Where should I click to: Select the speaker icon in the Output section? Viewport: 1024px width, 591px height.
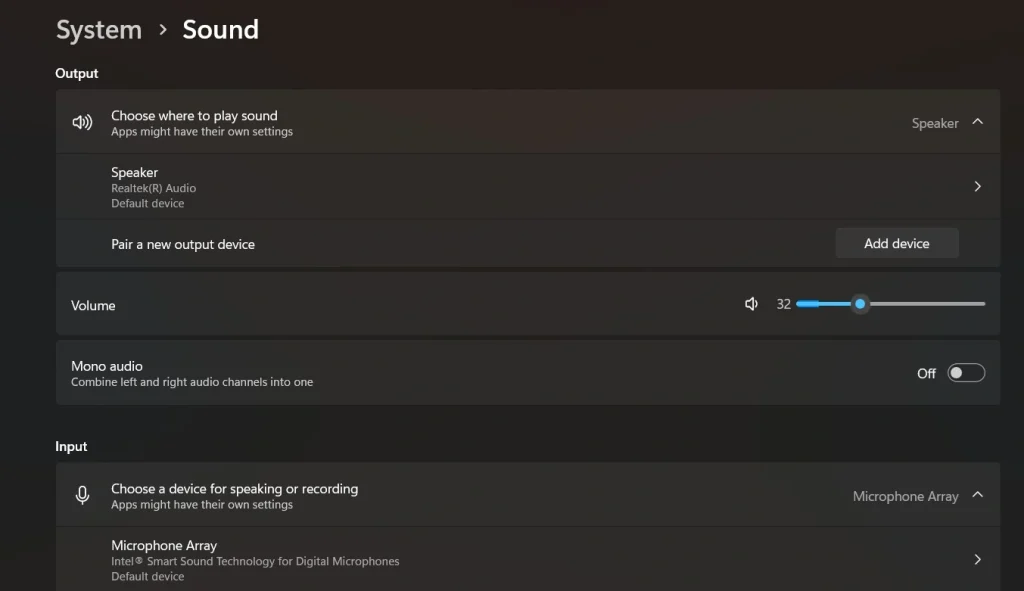tap(81, 122)
